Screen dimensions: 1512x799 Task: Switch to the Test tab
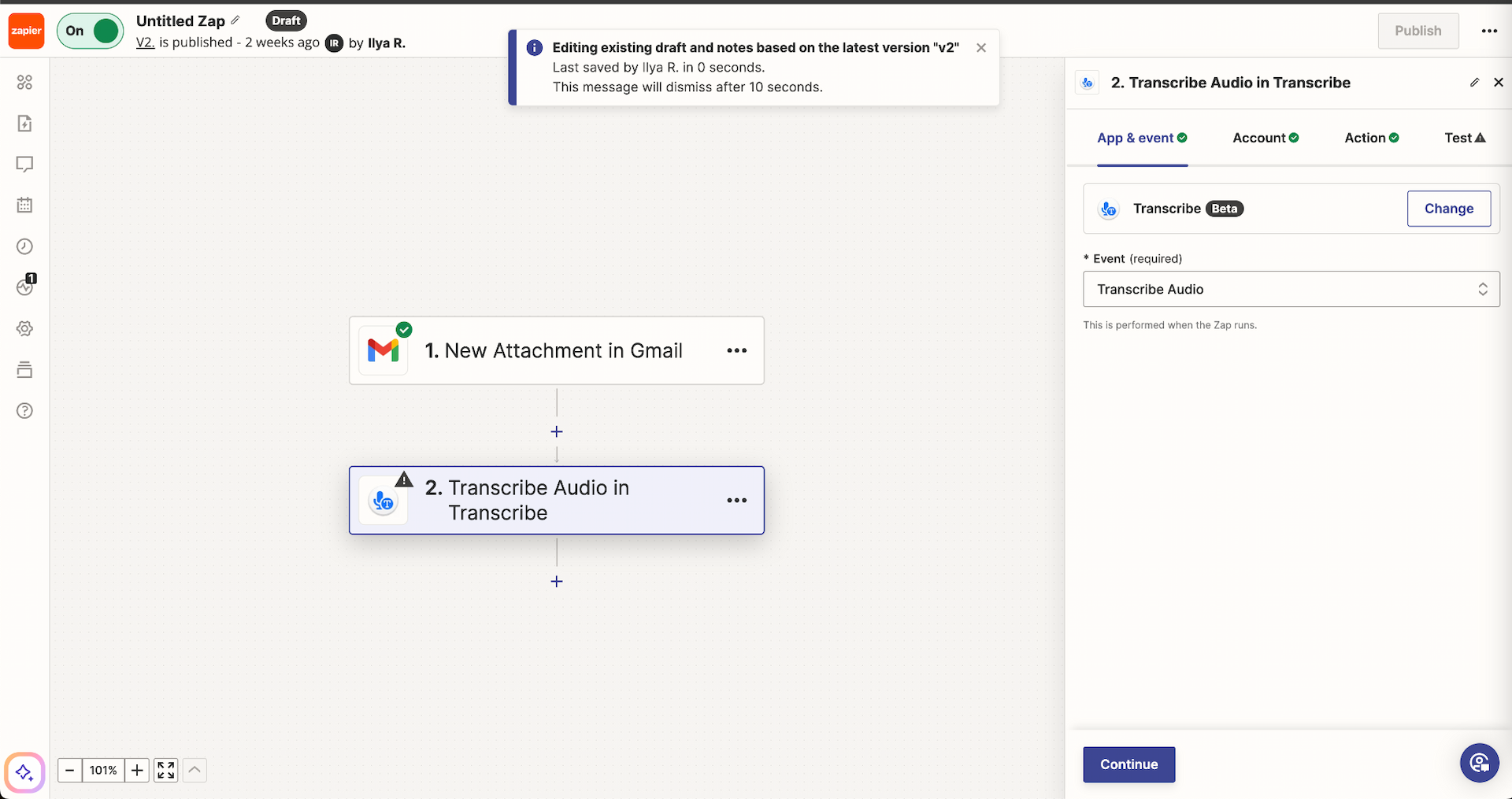1465,138
